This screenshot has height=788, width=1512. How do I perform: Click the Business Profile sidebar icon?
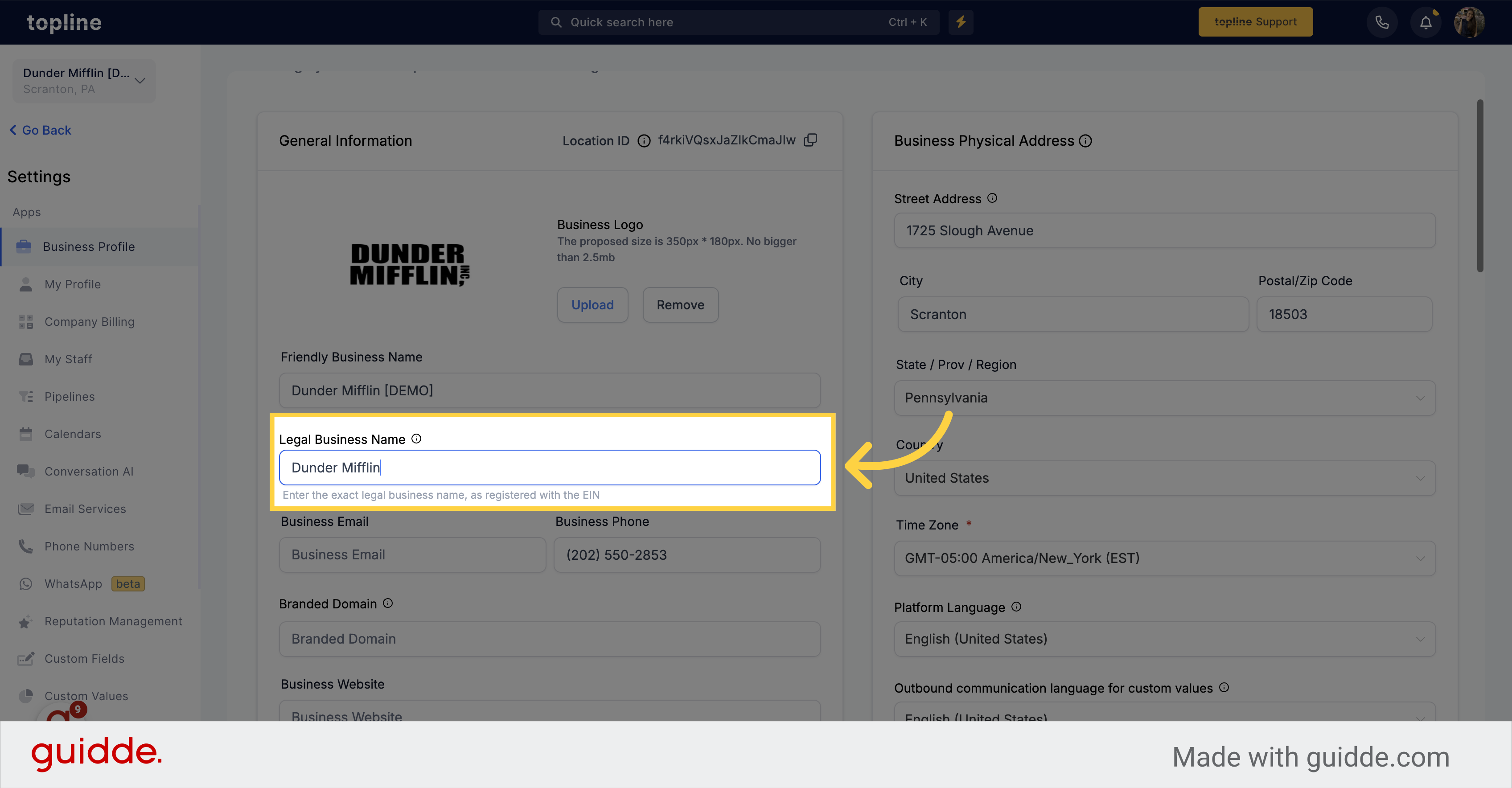click(x=25, y=246)
